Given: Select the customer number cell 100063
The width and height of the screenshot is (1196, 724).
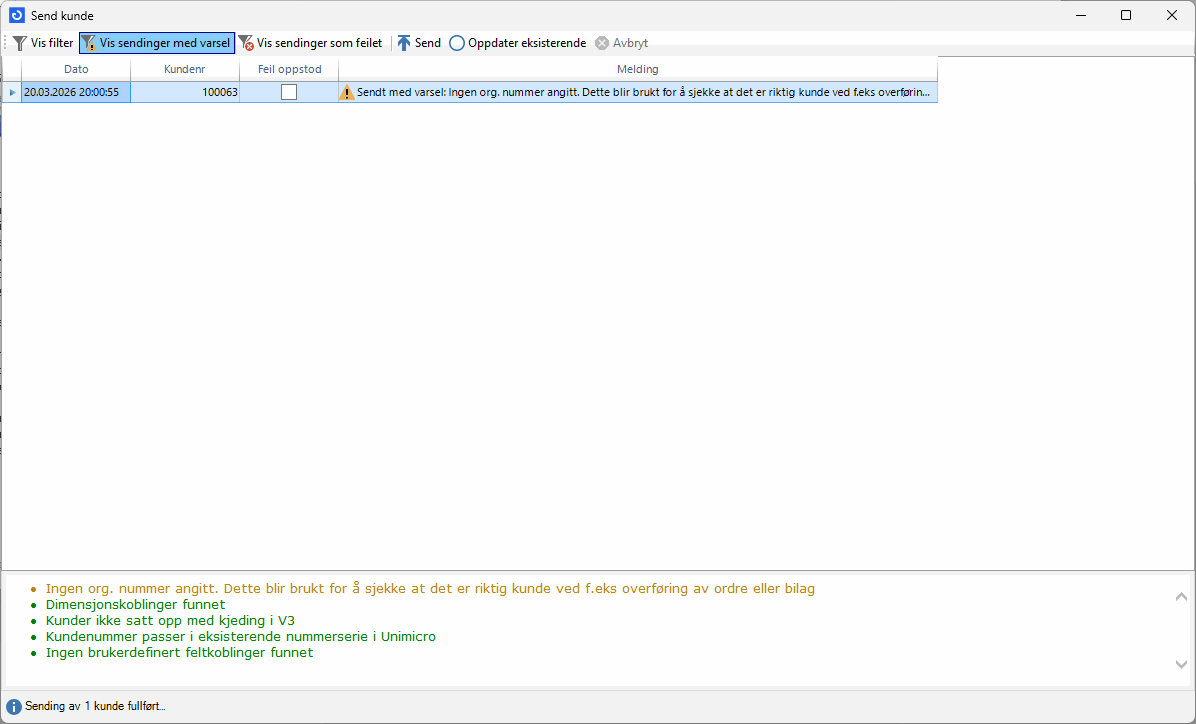Looking at the screenshot, I should [184, 92].
